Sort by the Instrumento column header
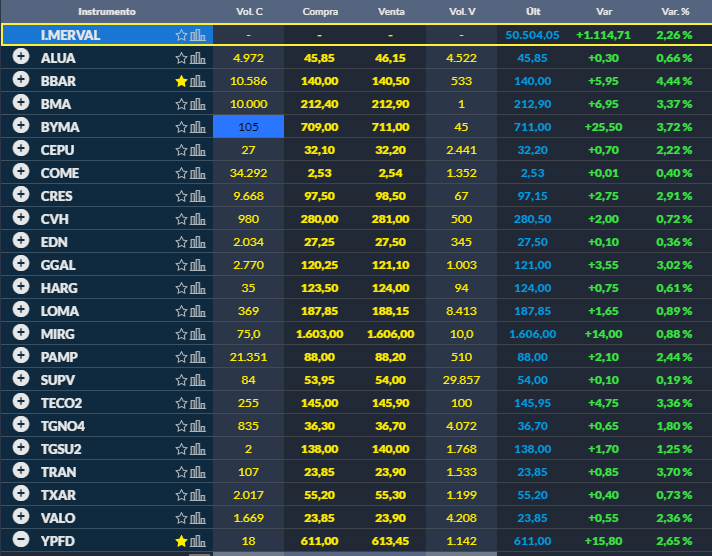 [x=107, y=12]
